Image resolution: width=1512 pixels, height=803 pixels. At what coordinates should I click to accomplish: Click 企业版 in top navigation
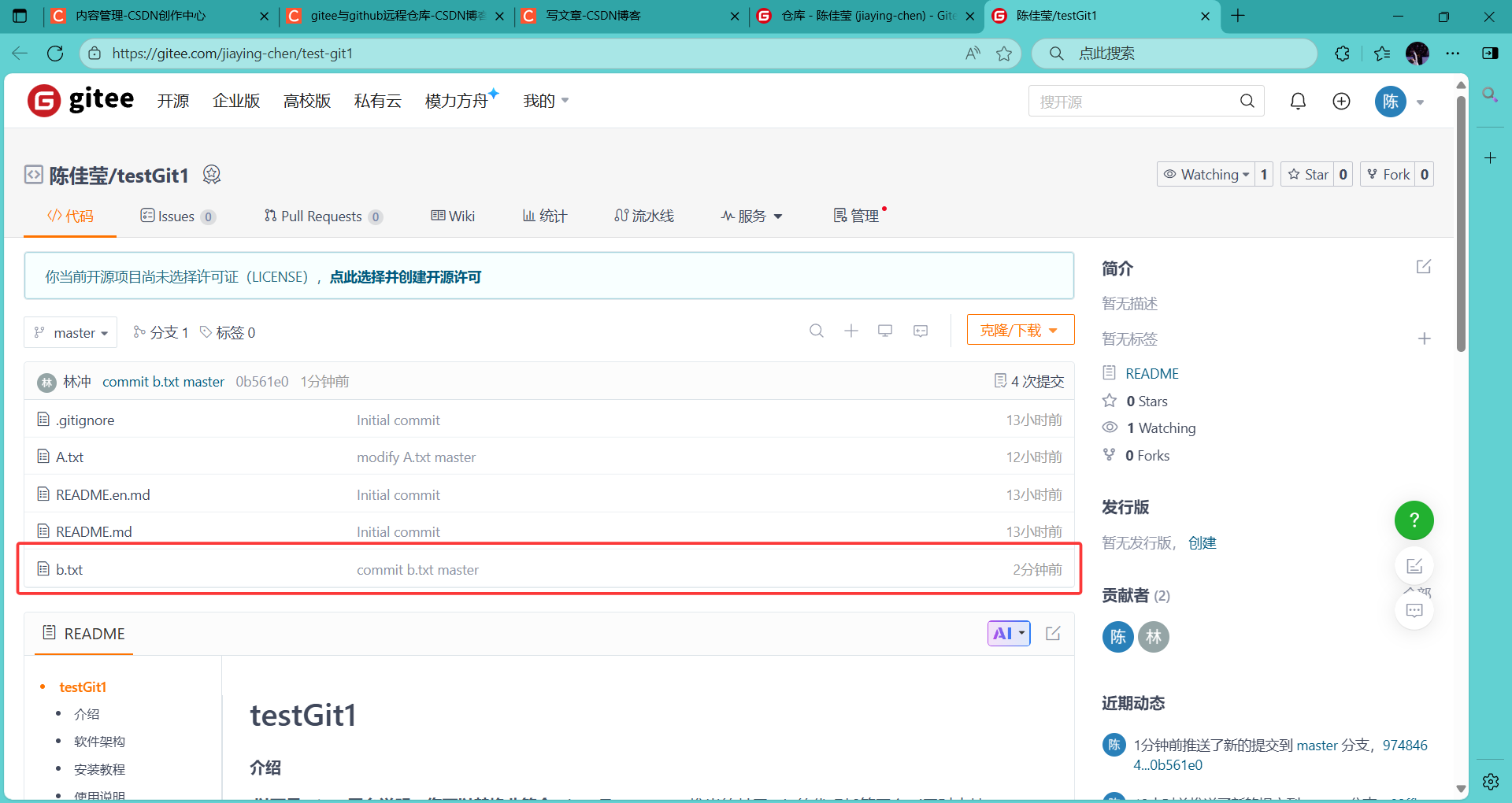[x=236, y=101]
